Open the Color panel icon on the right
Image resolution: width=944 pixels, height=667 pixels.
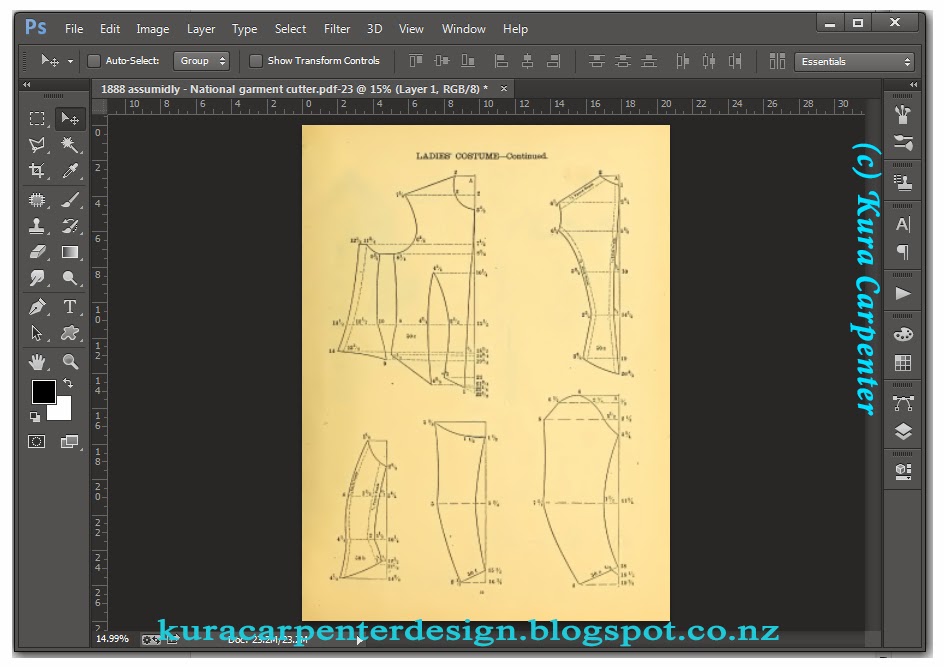pos(903,333)
